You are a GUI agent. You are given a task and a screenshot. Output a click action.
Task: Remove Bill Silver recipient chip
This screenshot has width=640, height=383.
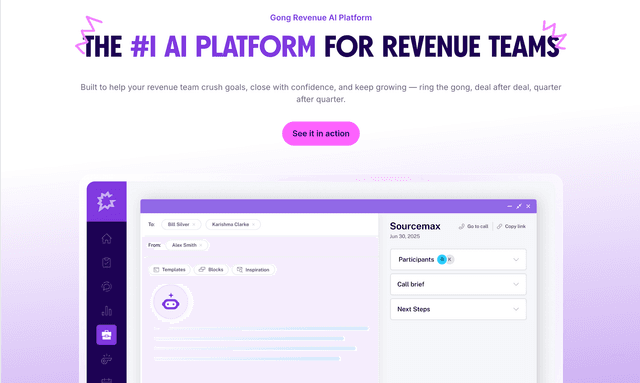(194, 225)
